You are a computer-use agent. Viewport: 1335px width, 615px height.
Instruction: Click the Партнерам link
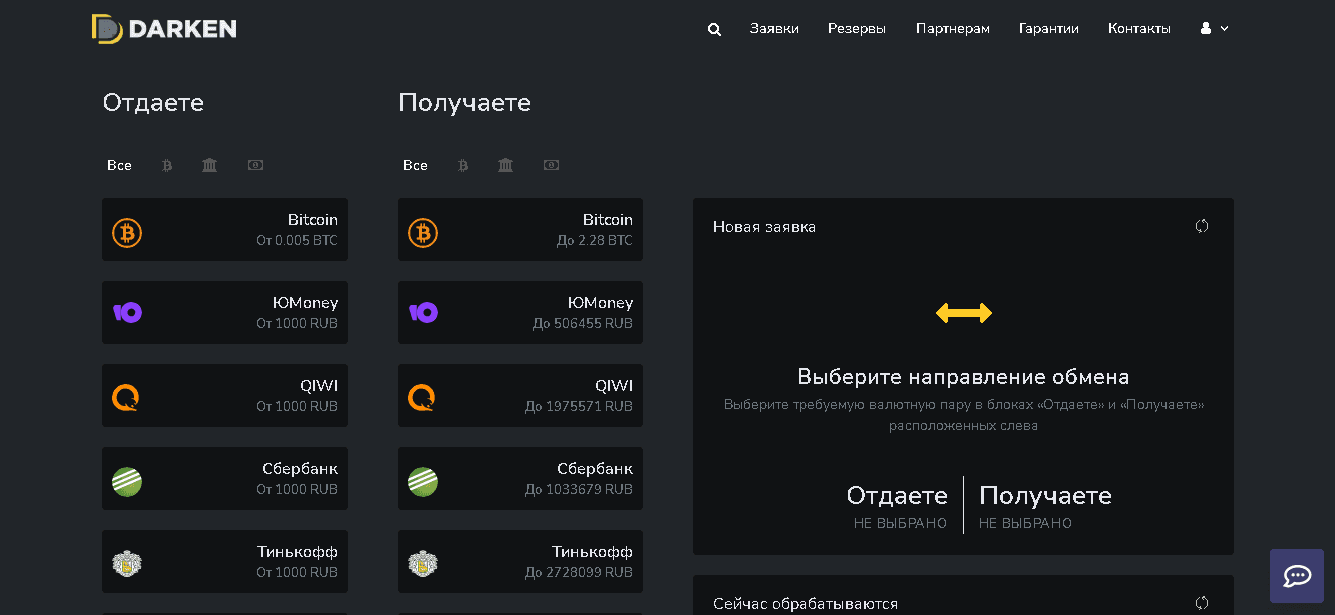pos(953,29)
